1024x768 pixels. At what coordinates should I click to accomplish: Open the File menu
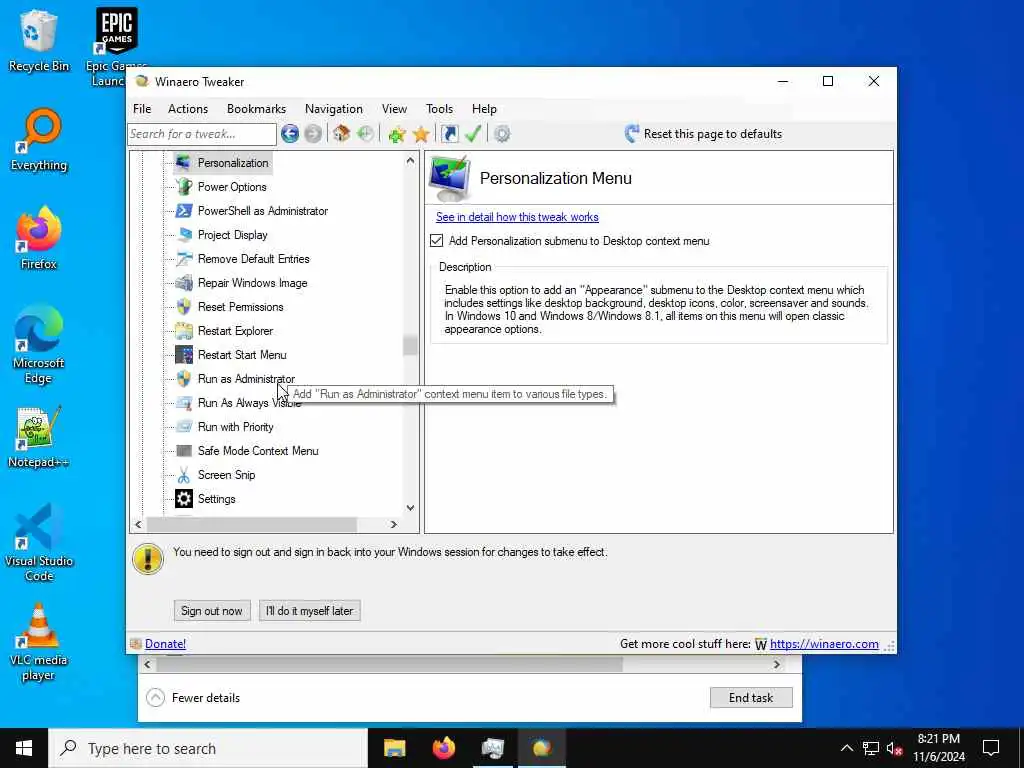point(142,109)
